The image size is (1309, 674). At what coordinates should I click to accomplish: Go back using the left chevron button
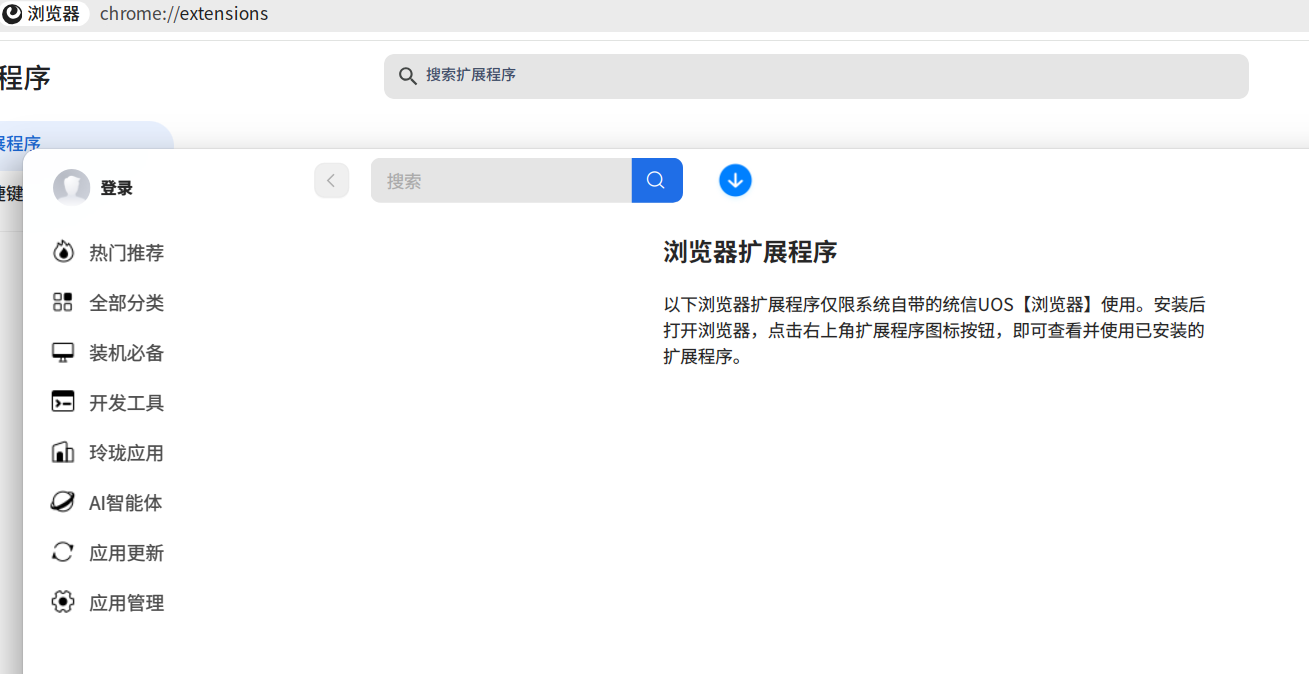pyautogui.click(x=331, y=181)
